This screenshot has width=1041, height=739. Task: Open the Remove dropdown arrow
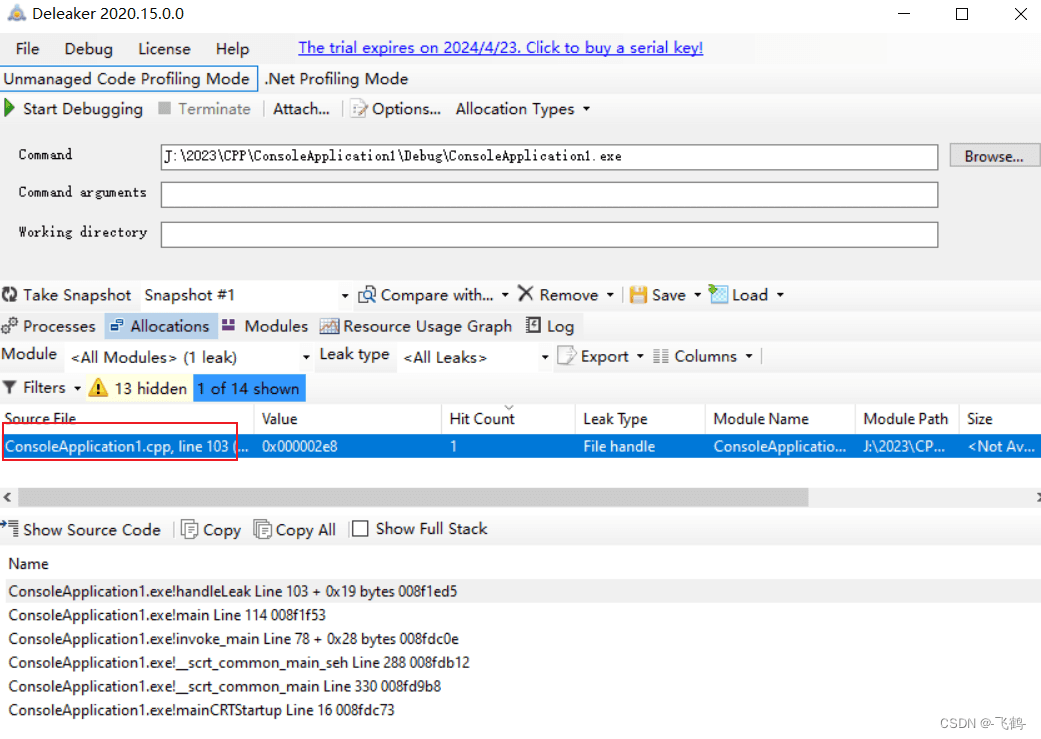[610, 295]
